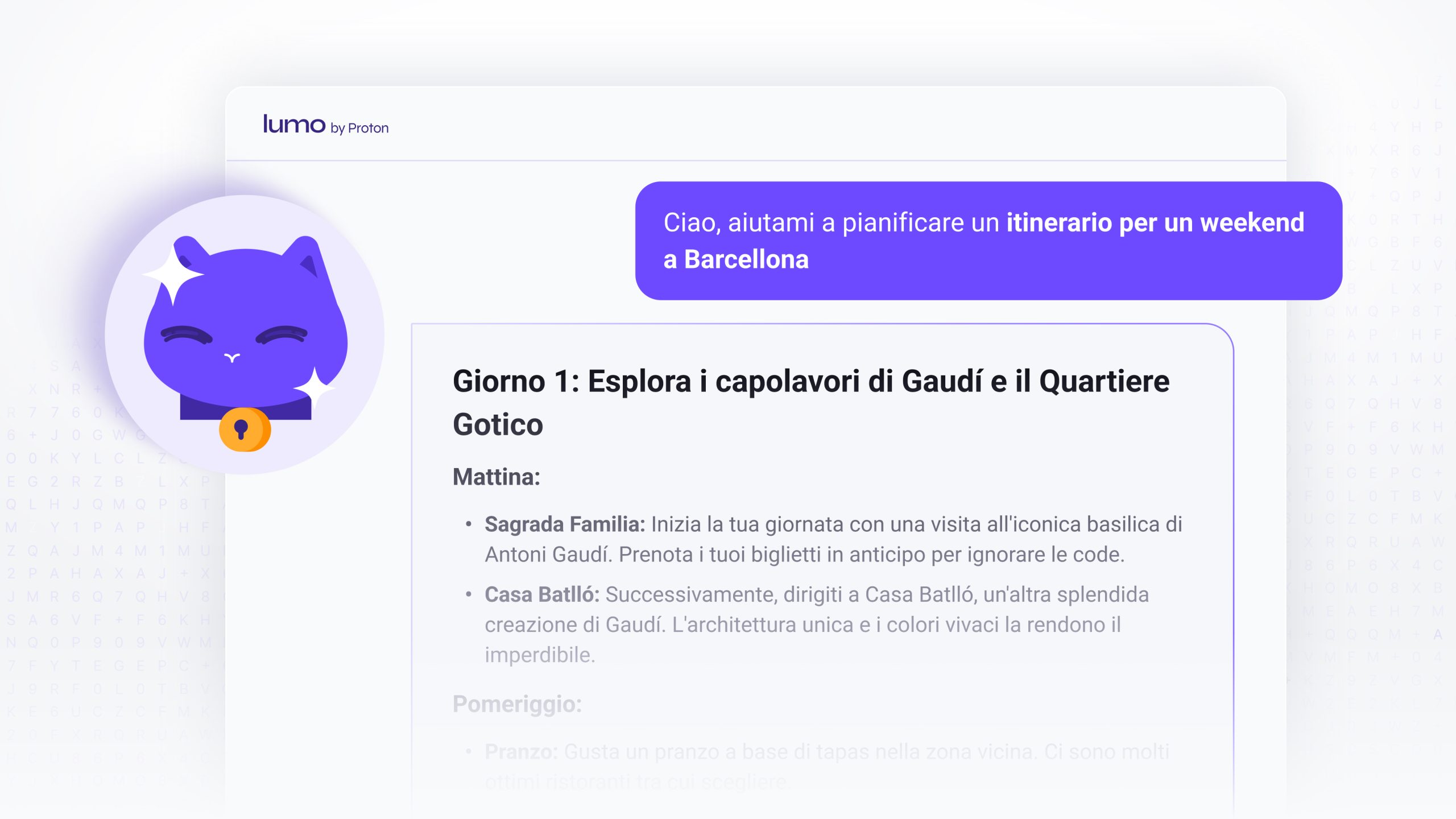This screenshot has width=1456, height=819.
Task: Click the "Pomeriggio:" subheading
Action: point(517,704)
